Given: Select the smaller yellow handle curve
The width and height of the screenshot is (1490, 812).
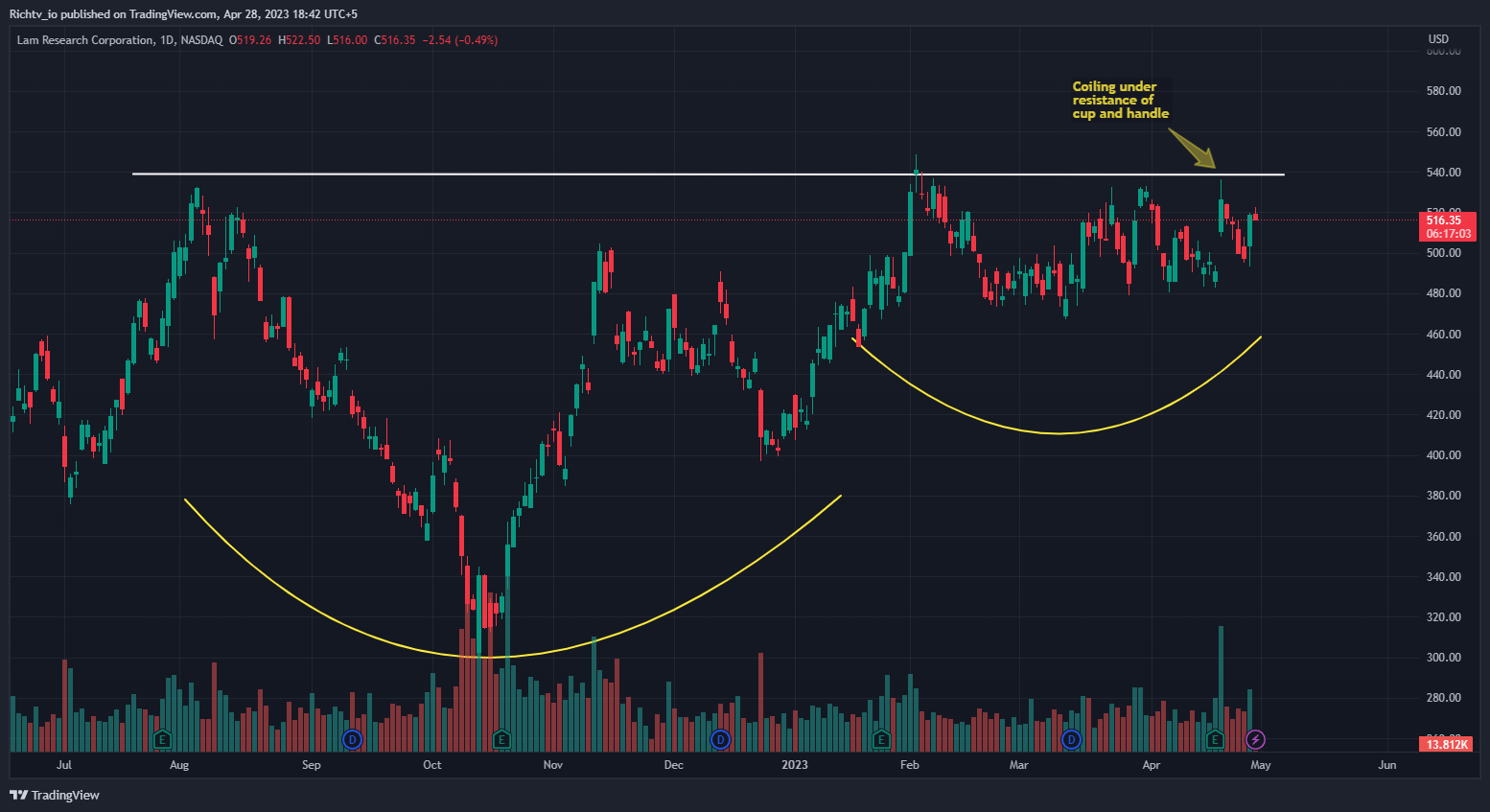Looking at the screenshot, I should pos(1058,433).
